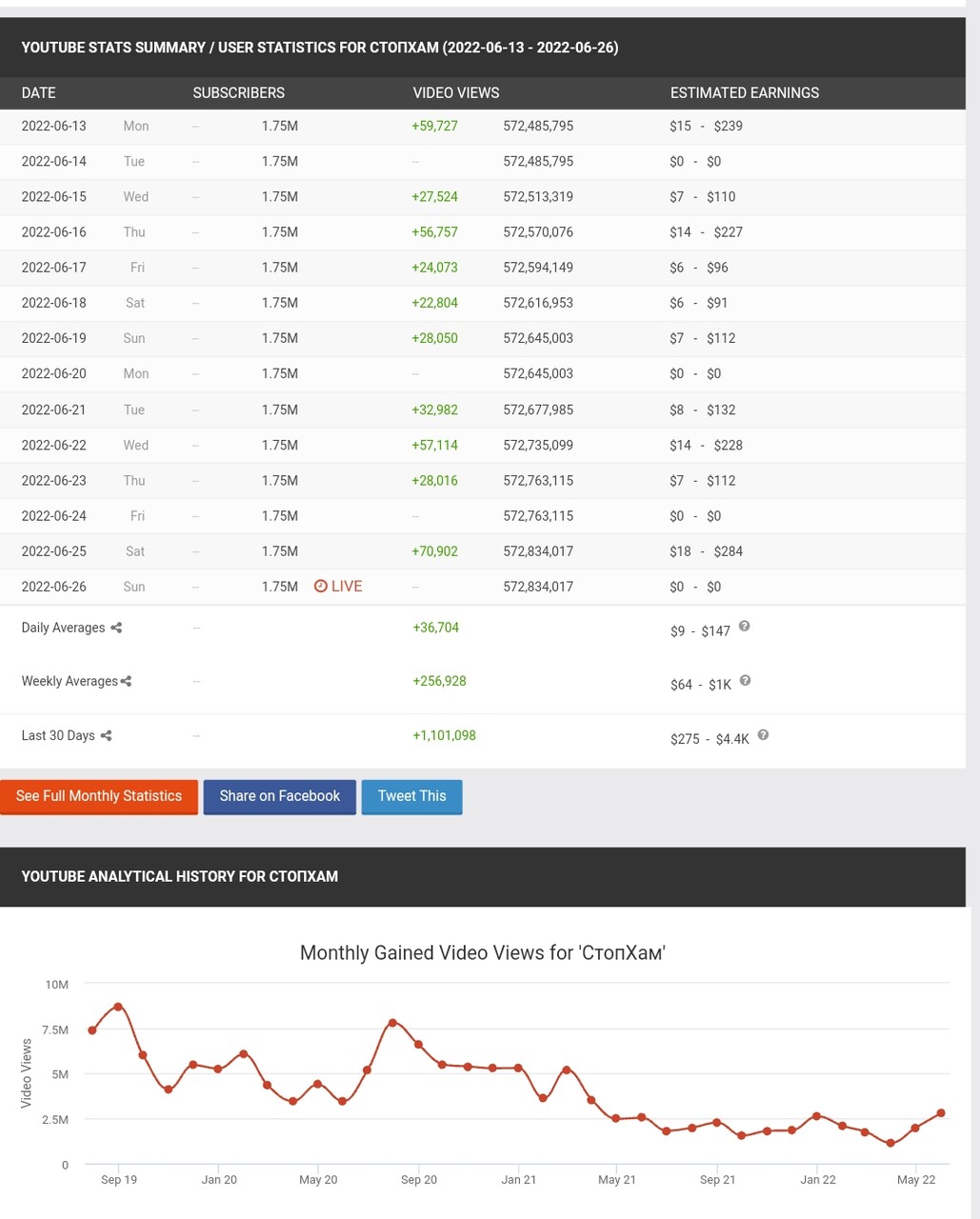The width and height of the screenshot is (980, 1219).
Task: Click the Jan 21 axis label
Action: (519, 1179)
